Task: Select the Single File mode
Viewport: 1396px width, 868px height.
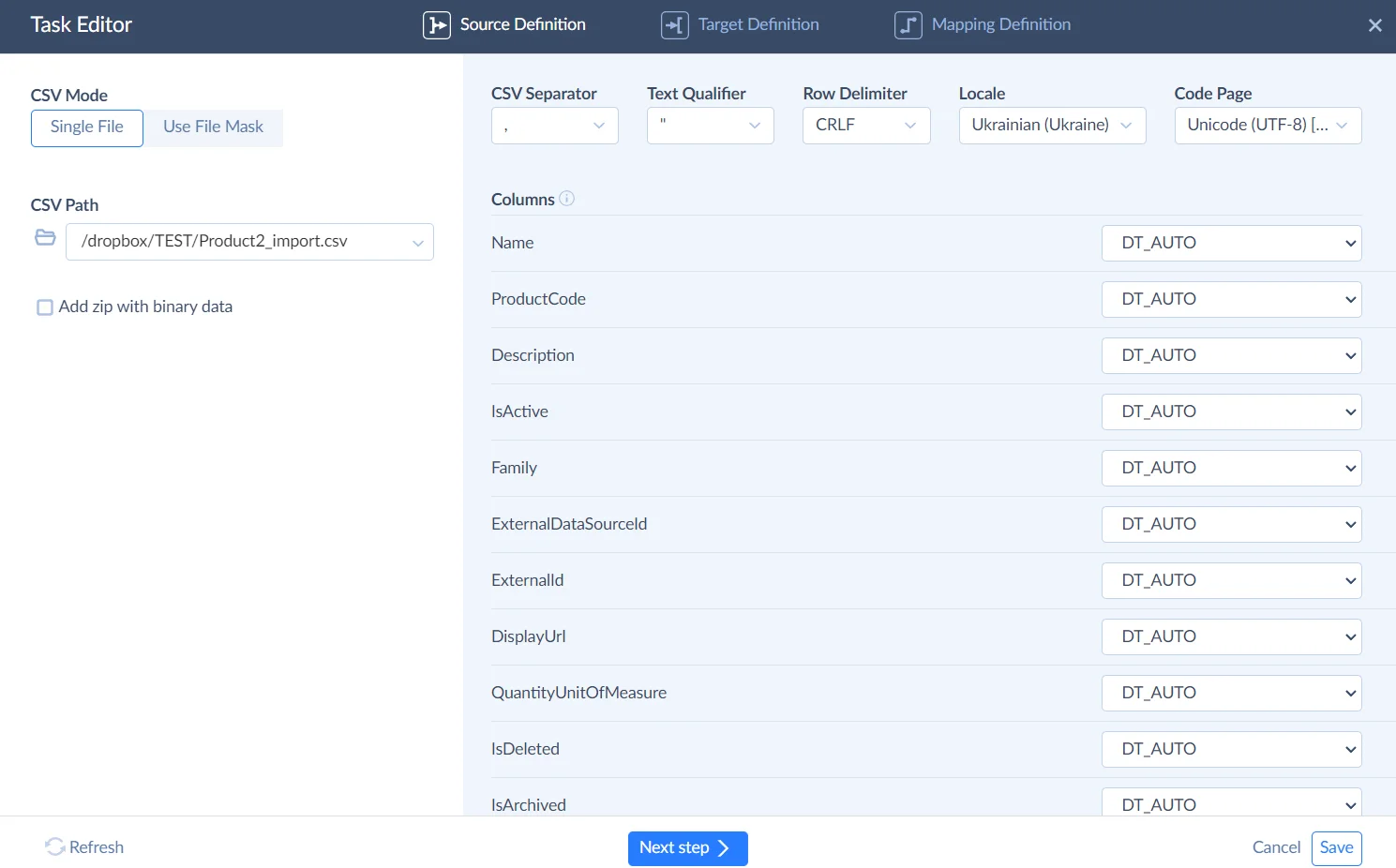Action: tap(86, 127)
